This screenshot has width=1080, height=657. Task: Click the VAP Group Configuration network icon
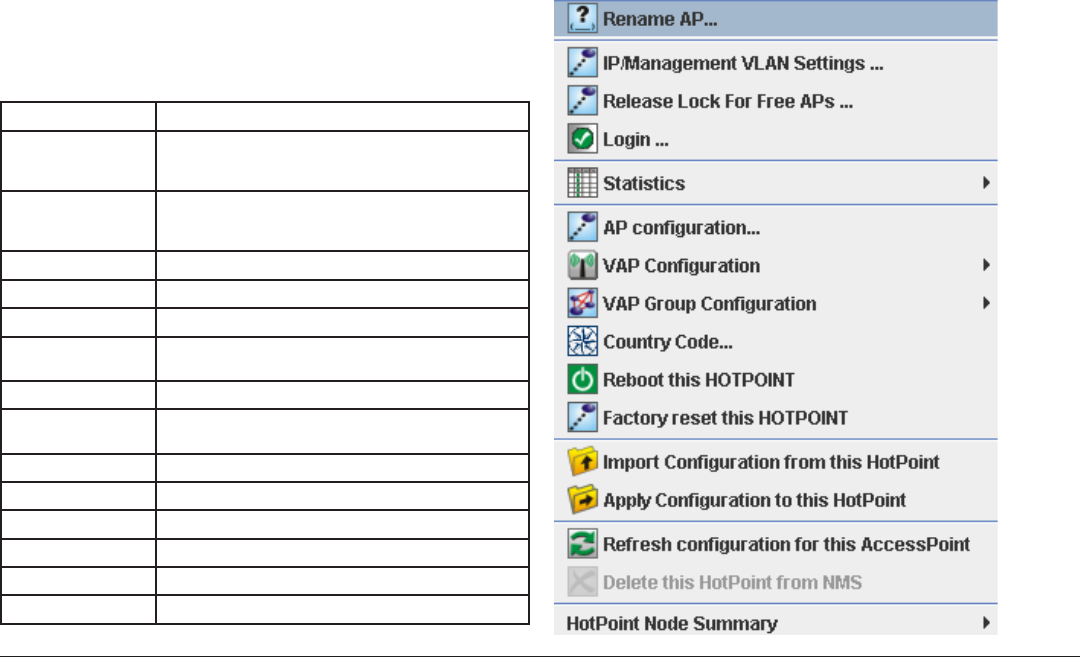[x=582, y=303]
